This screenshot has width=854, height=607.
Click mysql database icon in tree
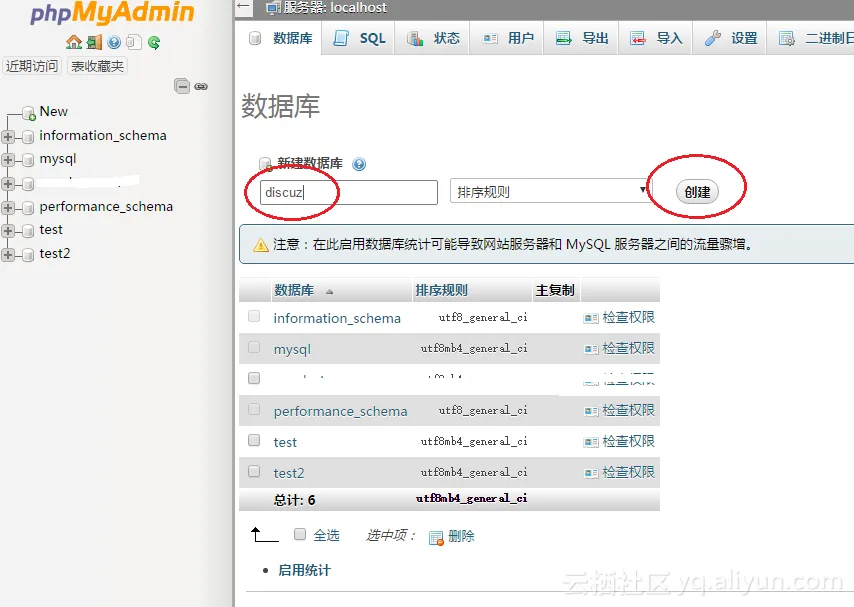tap(28, 160)
